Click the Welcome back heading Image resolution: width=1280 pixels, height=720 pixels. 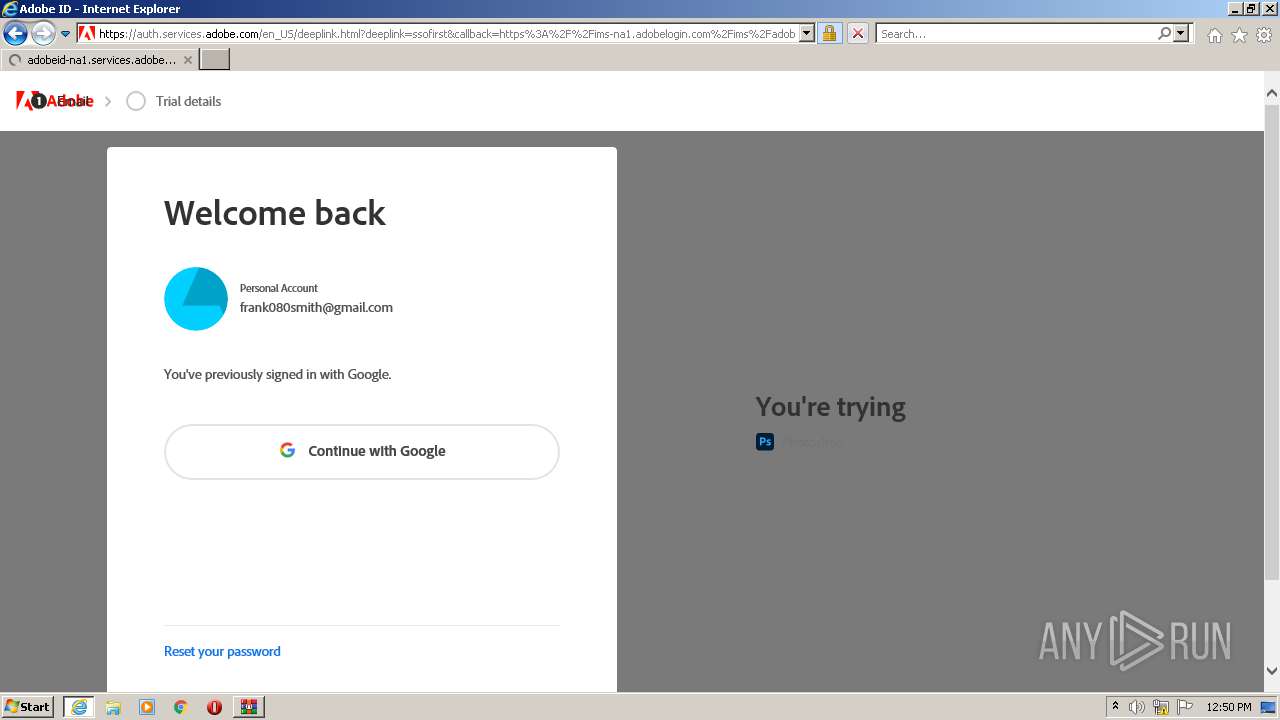pos(275,213)
